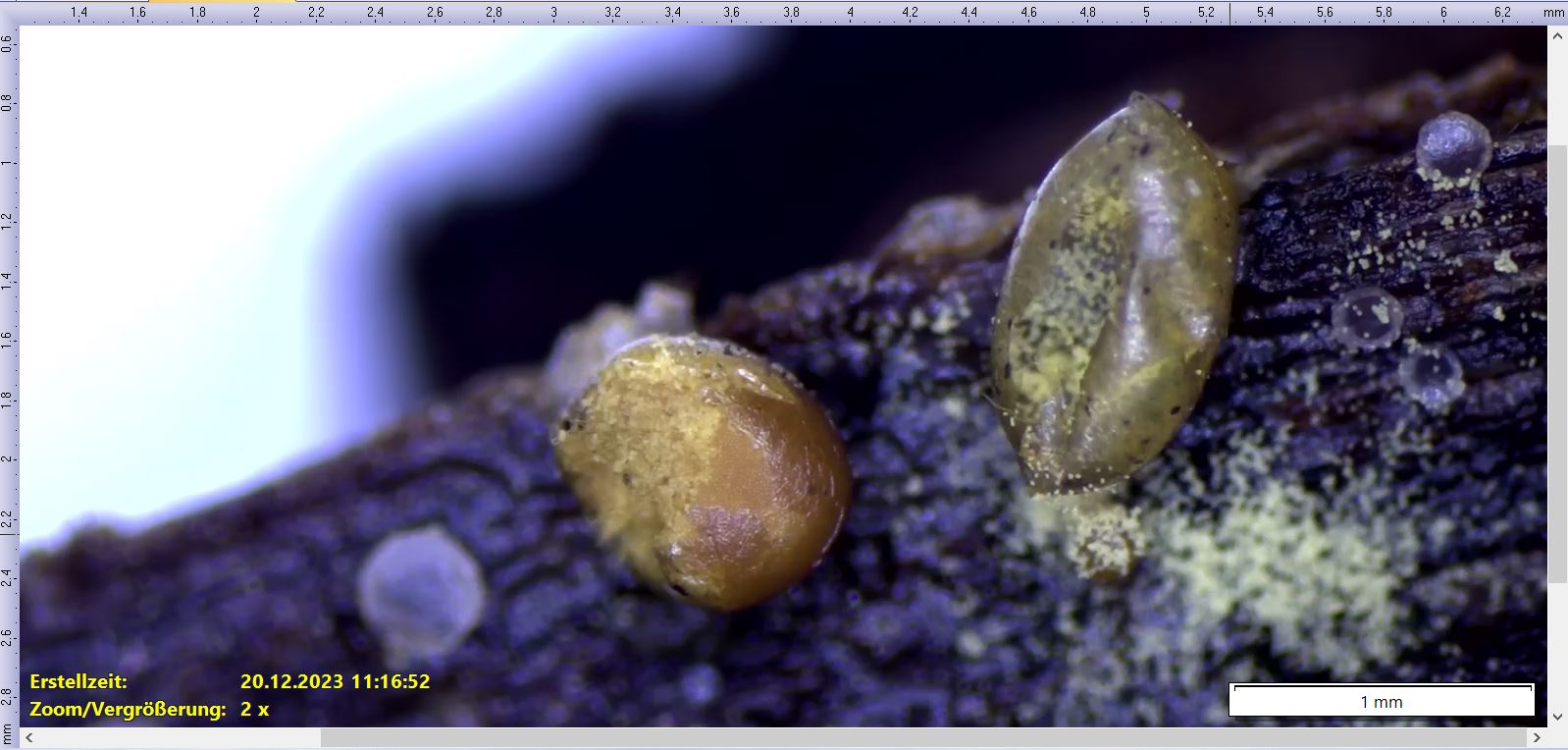Click the vertical scrollbar down arrow
The image size is (1568, 750).
coord(1557,717)
